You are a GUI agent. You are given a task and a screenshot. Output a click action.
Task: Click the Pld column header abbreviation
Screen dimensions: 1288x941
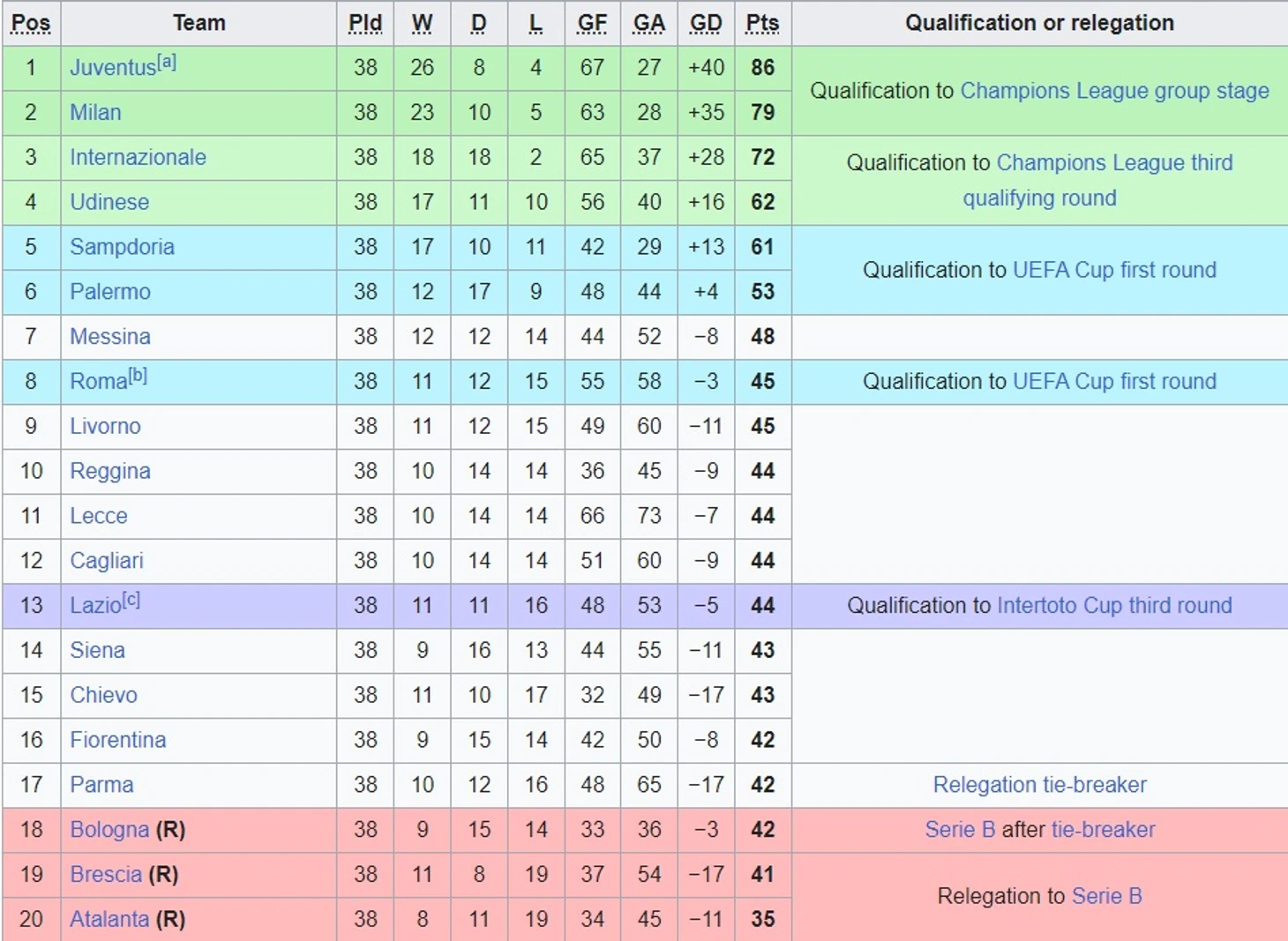click(365, 24)
